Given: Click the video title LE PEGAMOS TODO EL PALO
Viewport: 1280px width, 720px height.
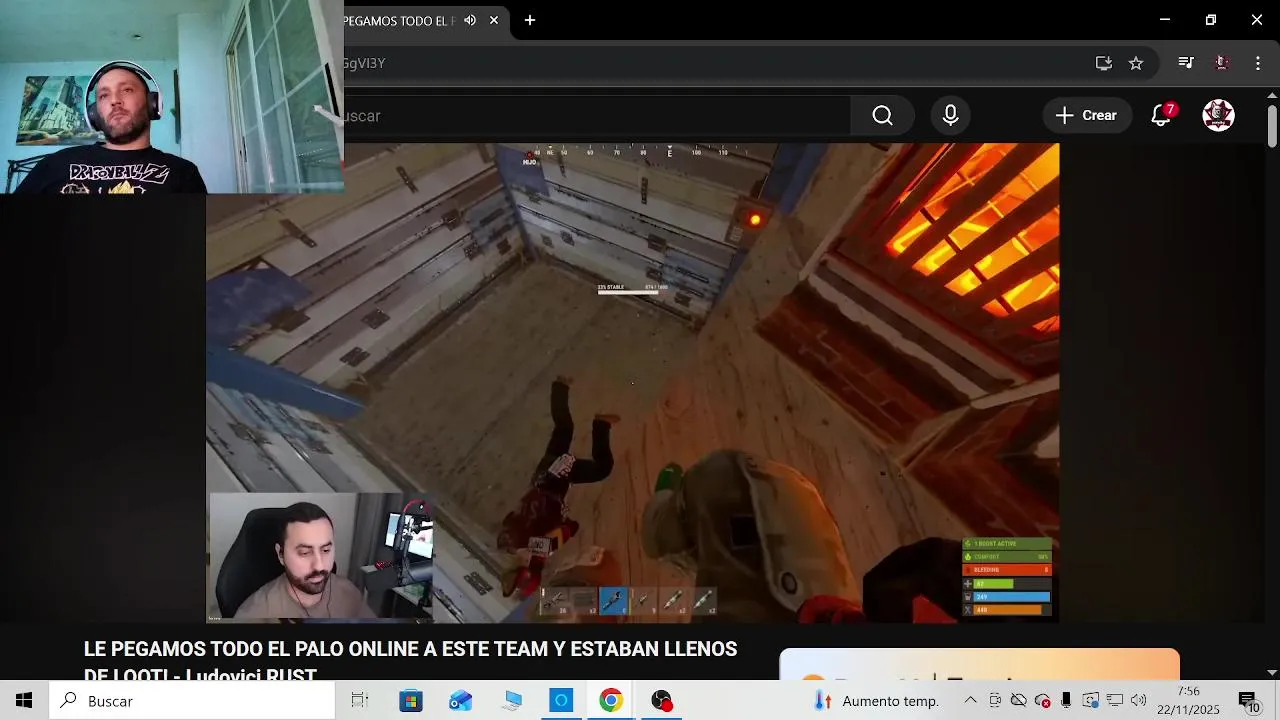Looking at the screenshot, I should pyautogui.click(x=410, y=662).
